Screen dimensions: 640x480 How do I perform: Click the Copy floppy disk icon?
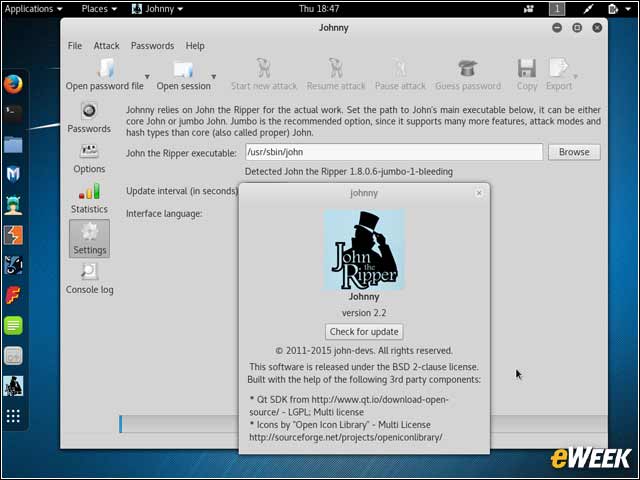527,68
